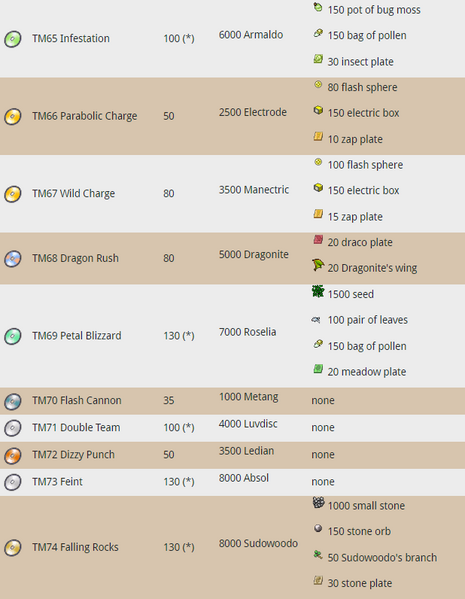Click the orange TM72 Dizzy Punch disc icon
The image size is (465, 599).
(x=13, y=455)
